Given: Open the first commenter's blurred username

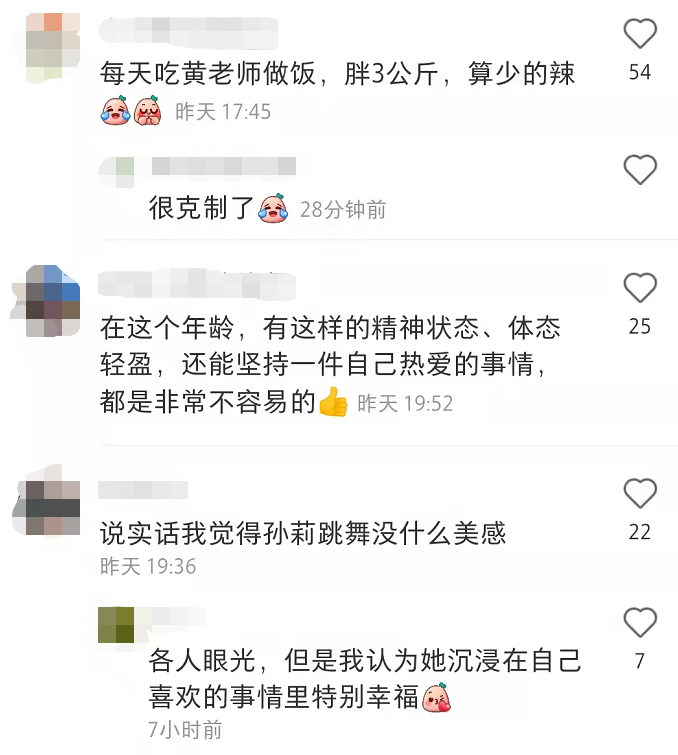Looking at the screenshot, I should pos(188,32).
